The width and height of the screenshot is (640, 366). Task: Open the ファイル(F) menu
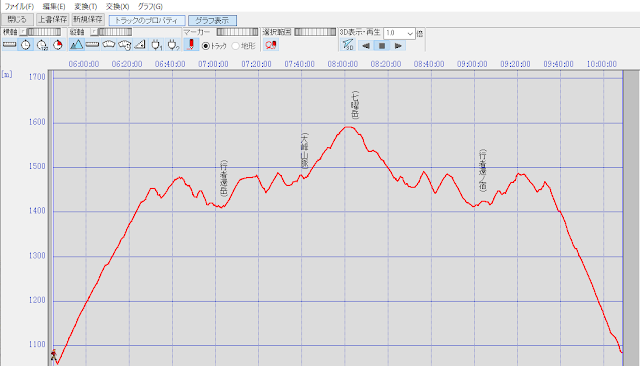point(19,7)
